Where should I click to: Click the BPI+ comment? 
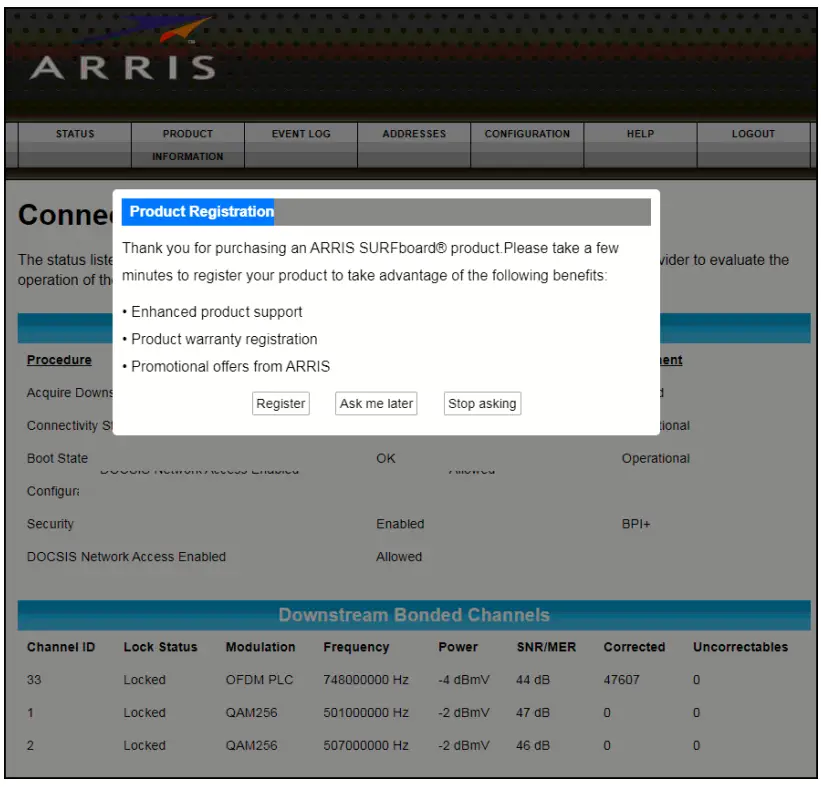(636, 524)
